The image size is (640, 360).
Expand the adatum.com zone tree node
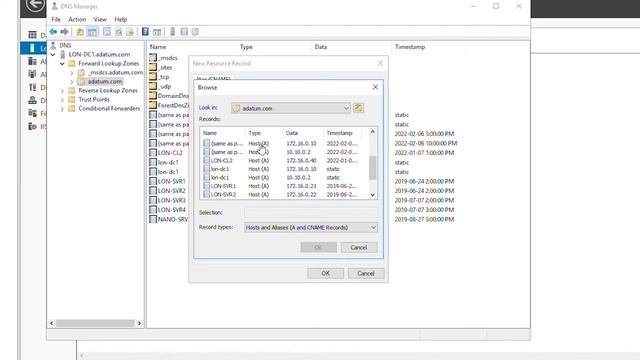[x=71, y=82]
